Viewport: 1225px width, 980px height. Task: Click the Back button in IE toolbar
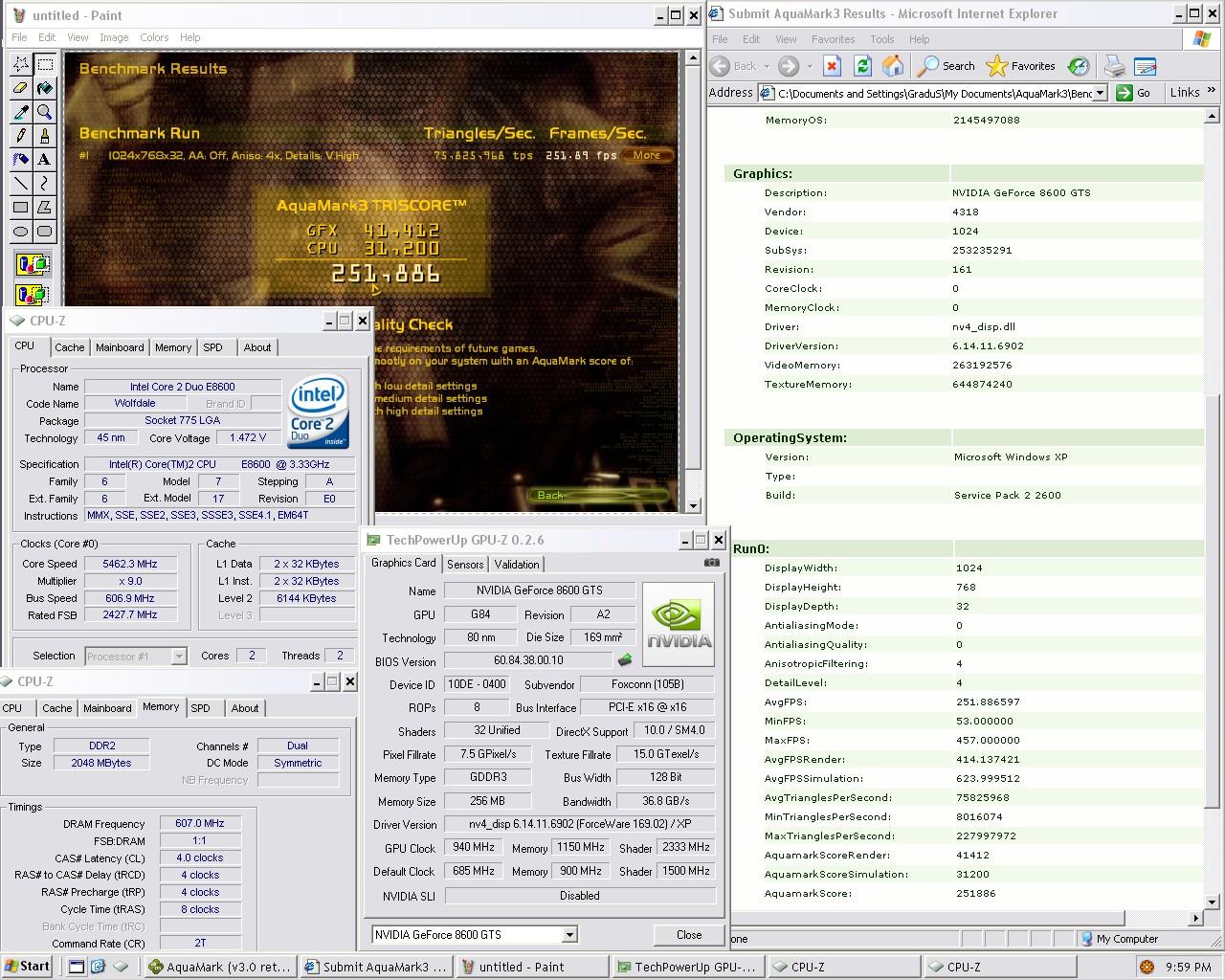point(735,66)
